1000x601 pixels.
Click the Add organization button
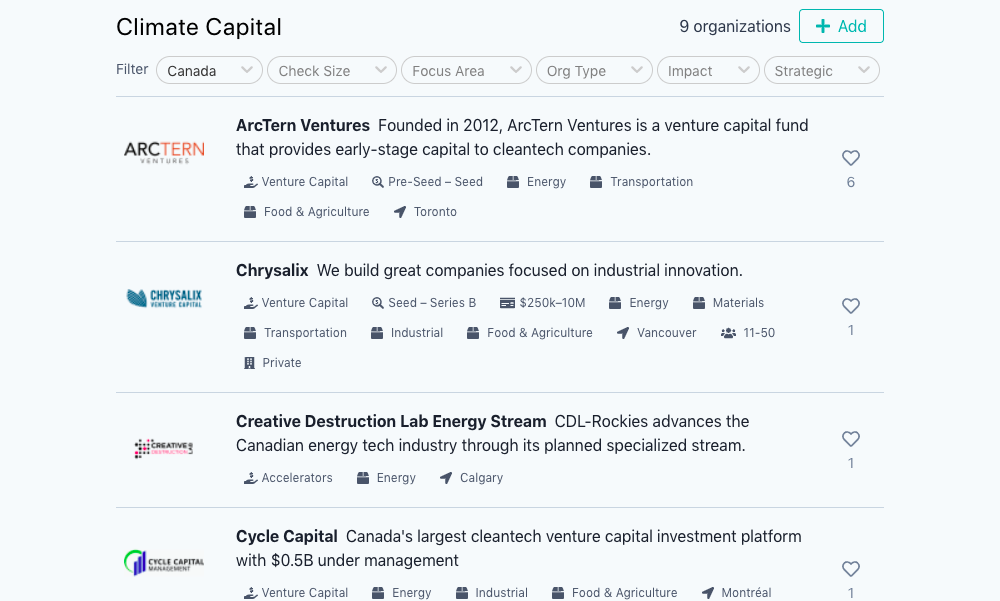pyautogui.click(x=841, y=26)
